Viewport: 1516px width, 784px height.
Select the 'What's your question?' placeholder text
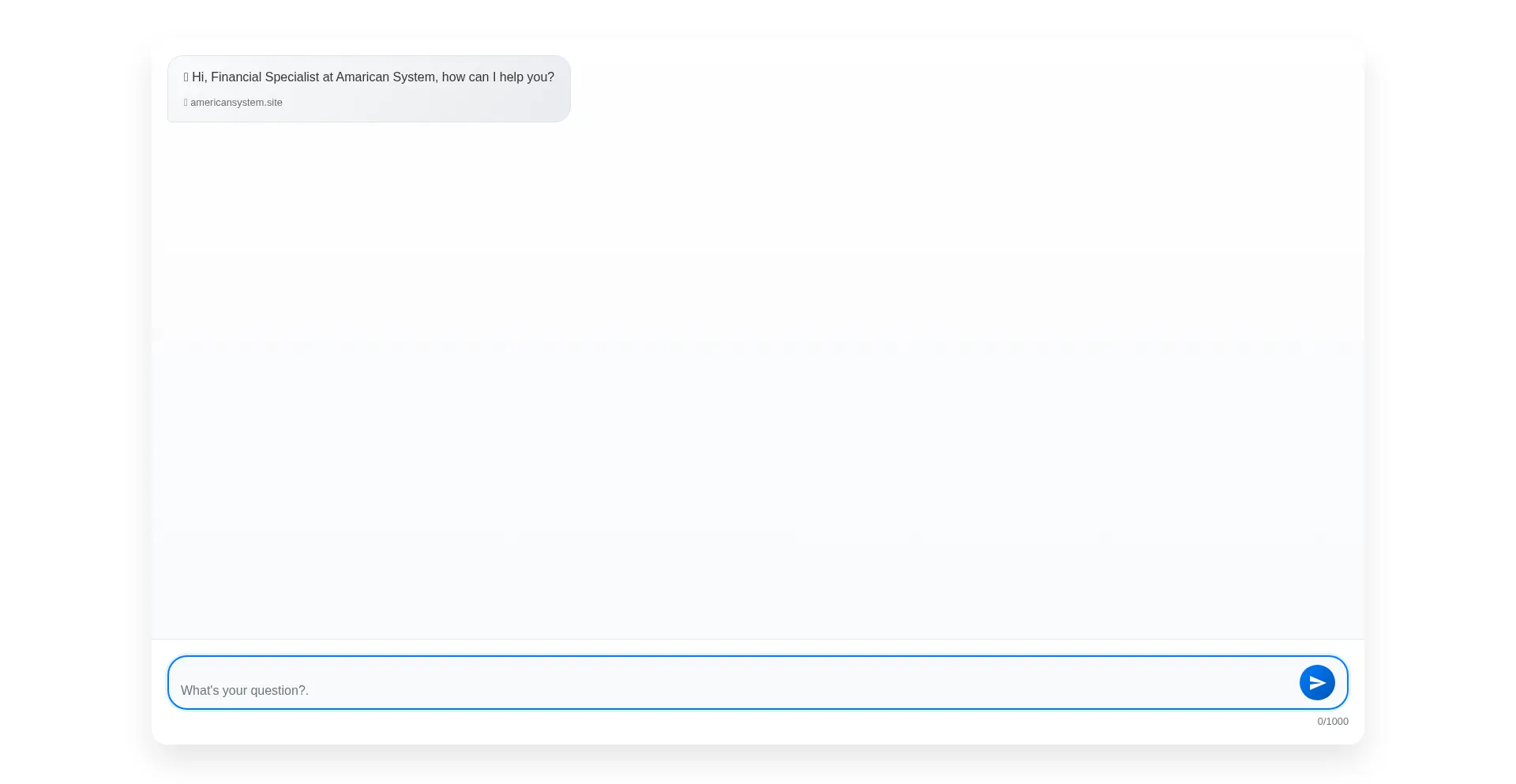(245, 691)
